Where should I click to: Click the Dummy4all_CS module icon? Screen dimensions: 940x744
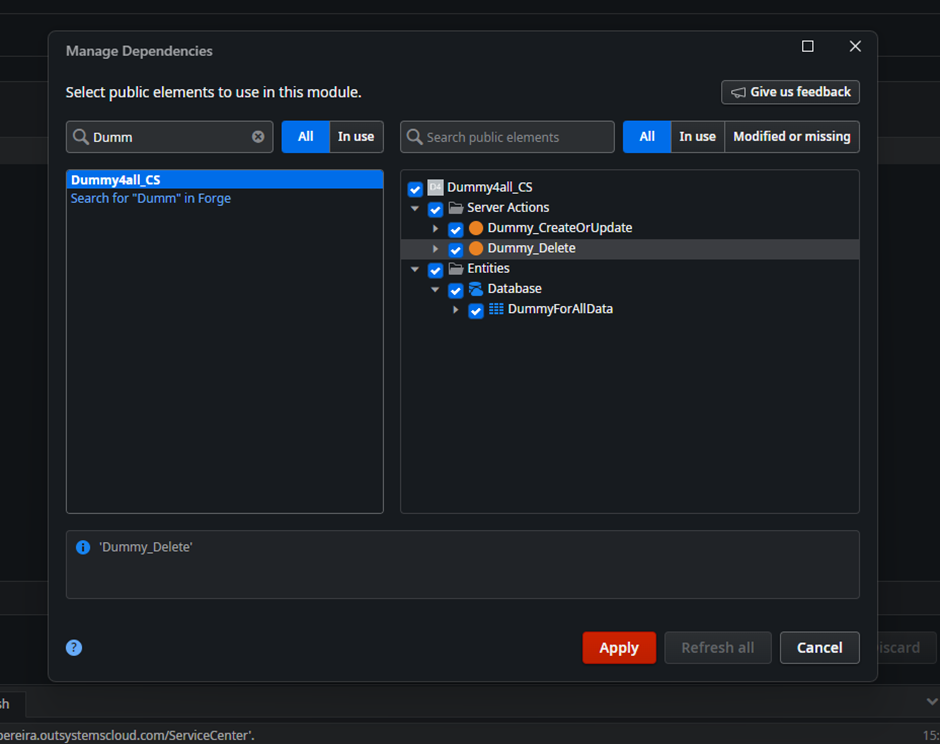click(434, 187)
